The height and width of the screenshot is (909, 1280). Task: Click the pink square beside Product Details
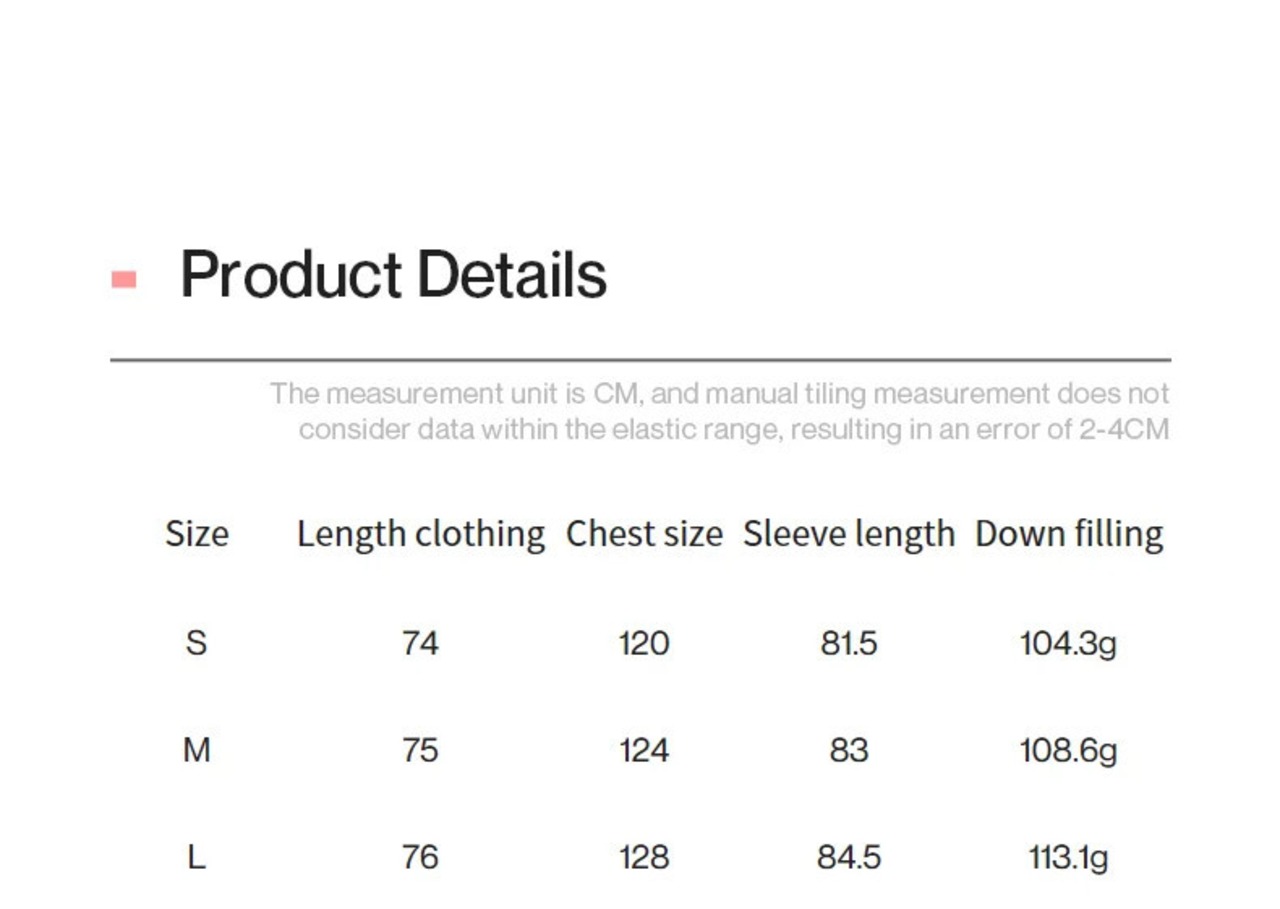(124, 279)
